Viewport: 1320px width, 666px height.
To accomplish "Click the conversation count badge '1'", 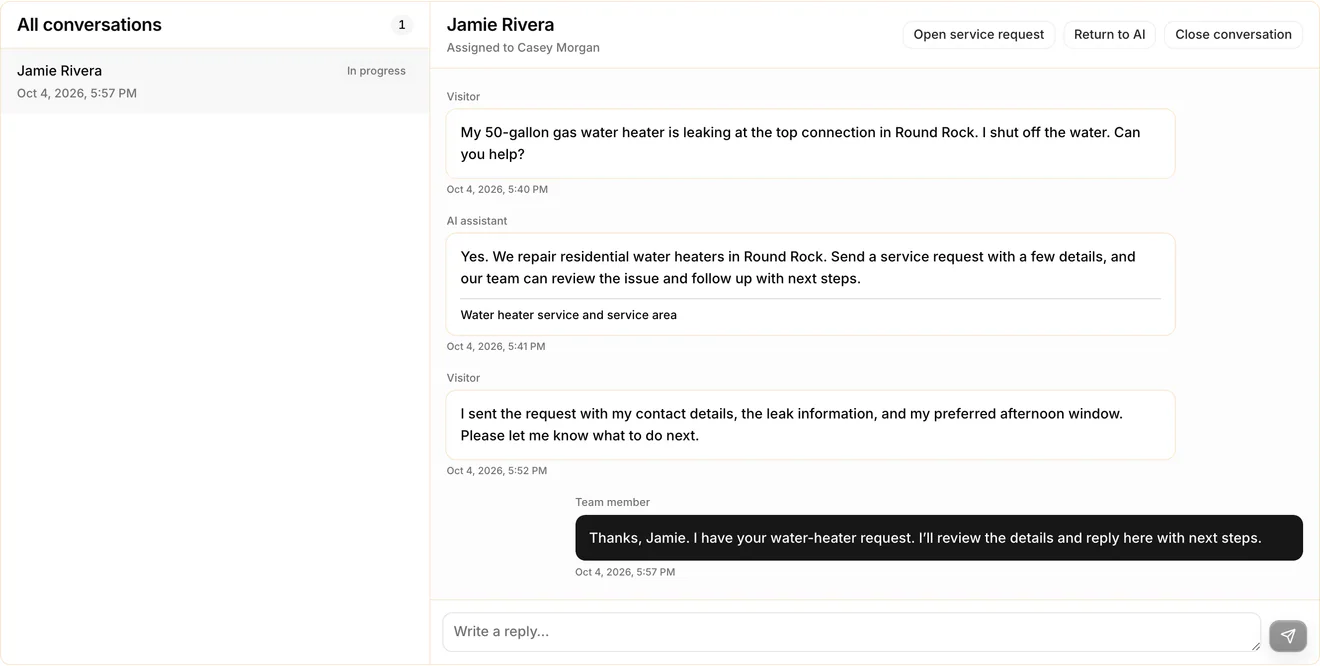I will pyautogui.click(x=402, y=25).
